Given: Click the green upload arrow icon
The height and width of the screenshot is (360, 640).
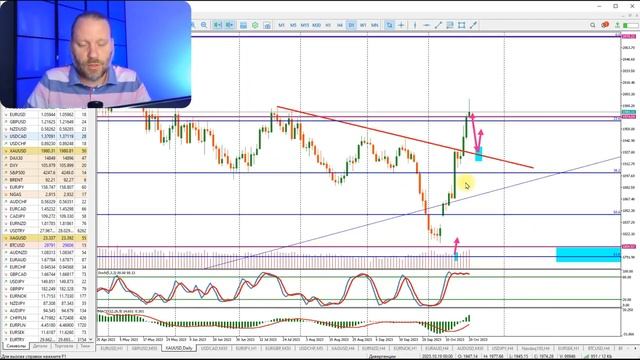Looking at the screenshot, I should (618, 25).
